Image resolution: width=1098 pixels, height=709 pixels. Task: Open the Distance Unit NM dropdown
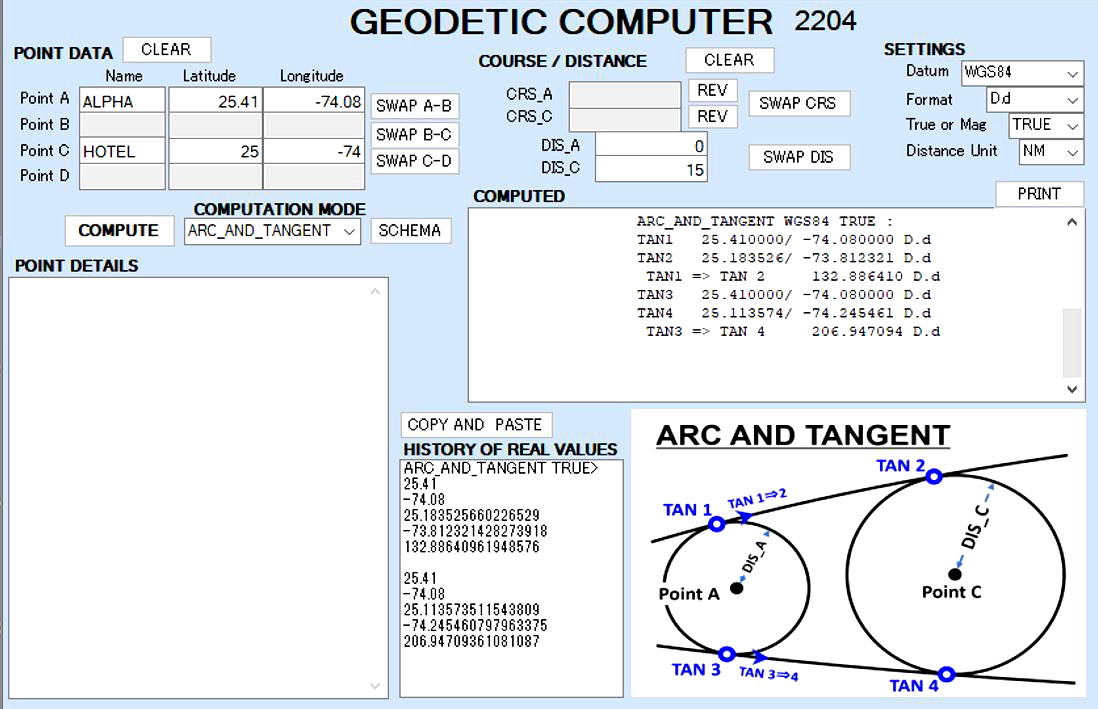click(1051, 151)
